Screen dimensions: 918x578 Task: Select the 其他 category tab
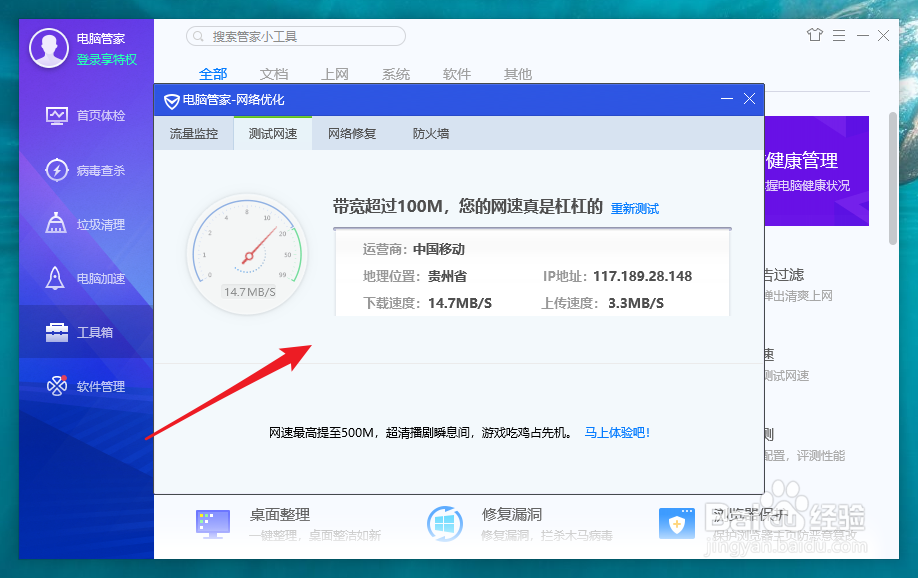pyautogui.click(x=518, y=74)
